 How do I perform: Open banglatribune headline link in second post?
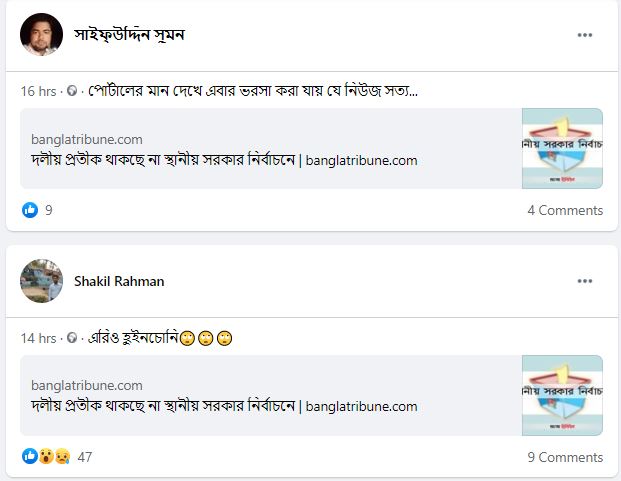click(x=224, y=406)
